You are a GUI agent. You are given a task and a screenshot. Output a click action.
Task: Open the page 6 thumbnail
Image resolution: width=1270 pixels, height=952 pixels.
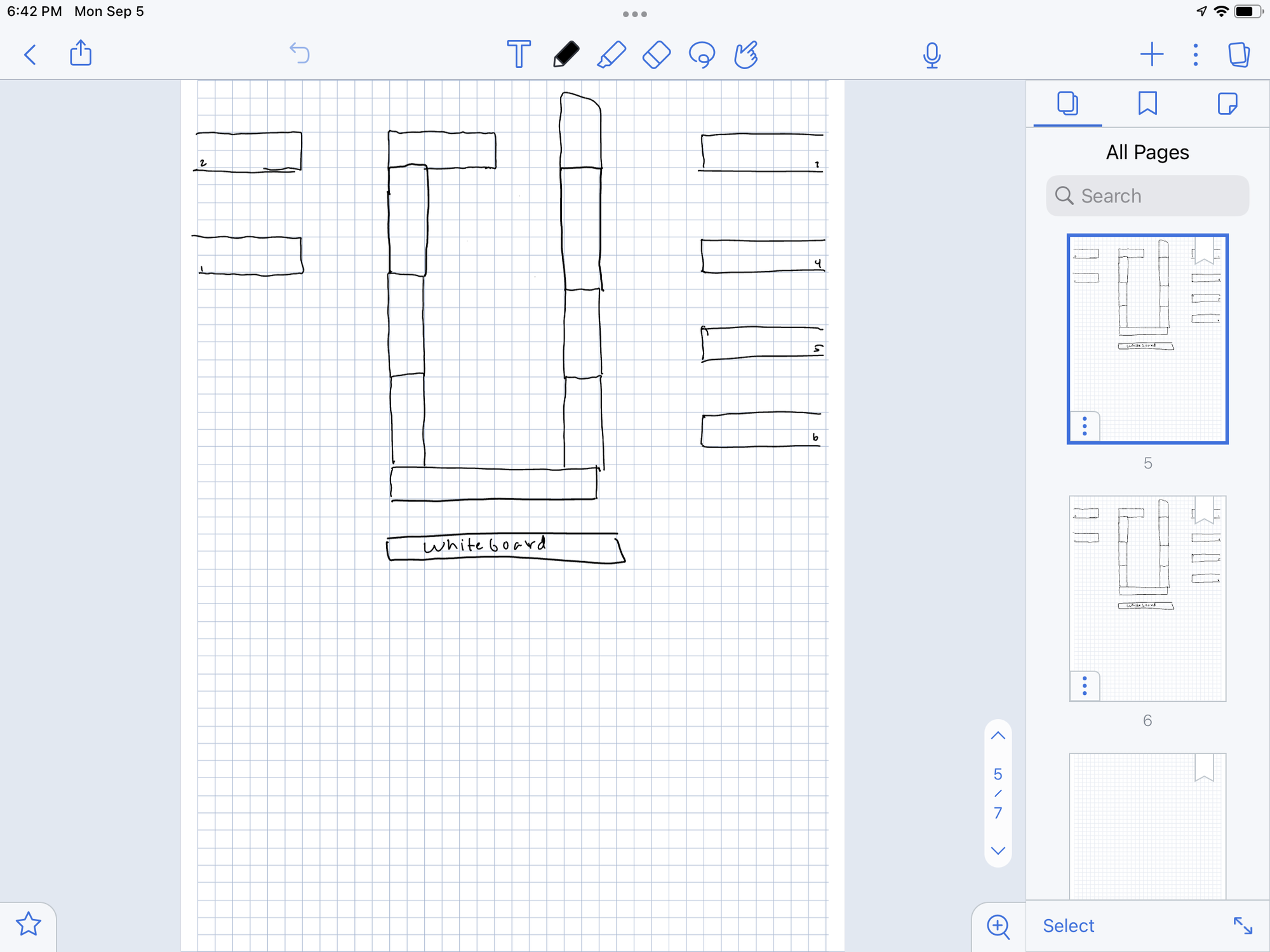1147,598
